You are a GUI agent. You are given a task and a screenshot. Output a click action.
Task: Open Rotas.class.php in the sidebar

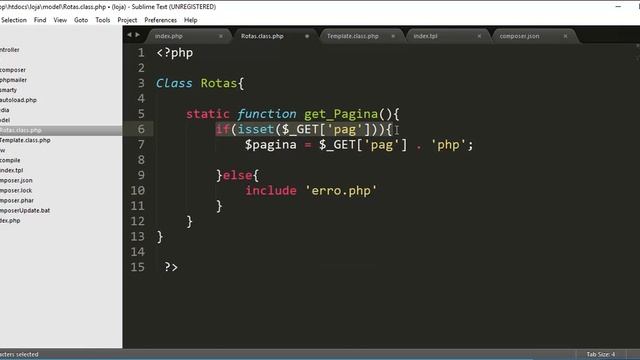coord(21,130)
